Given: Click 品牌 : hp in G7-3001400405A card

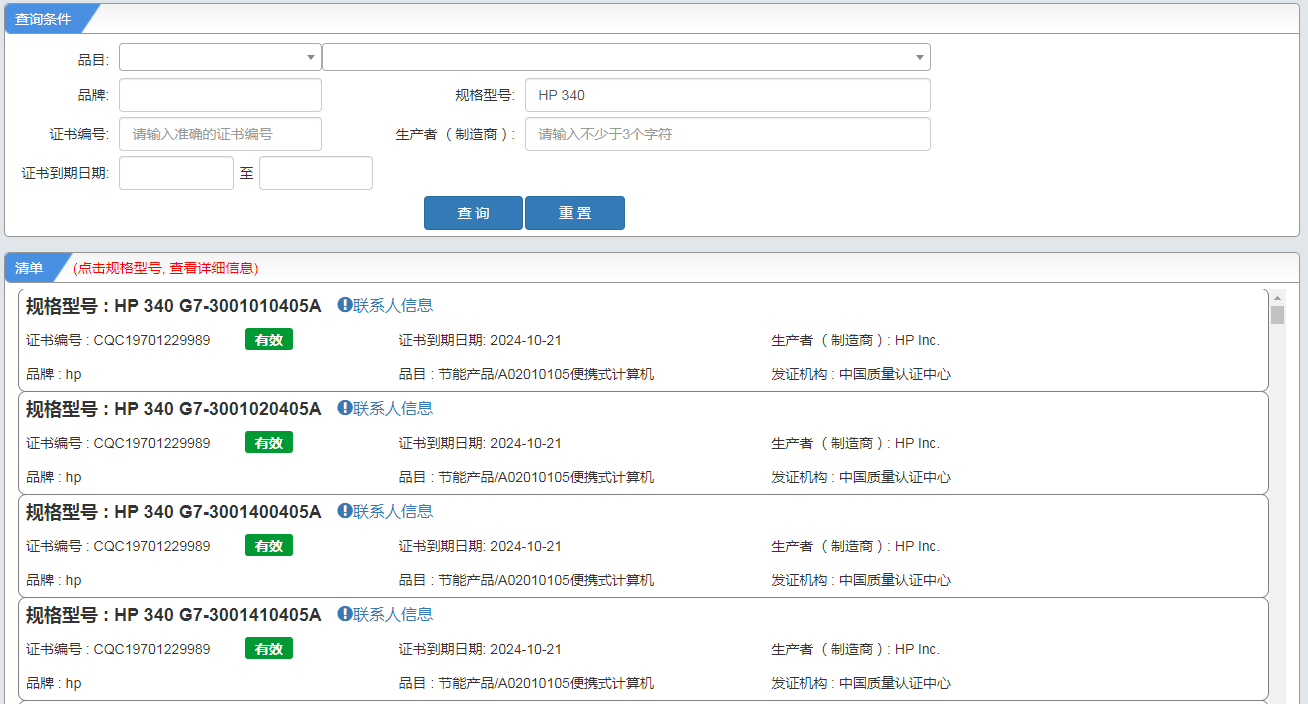Looking at the screenshot, I should click(54, 580).
